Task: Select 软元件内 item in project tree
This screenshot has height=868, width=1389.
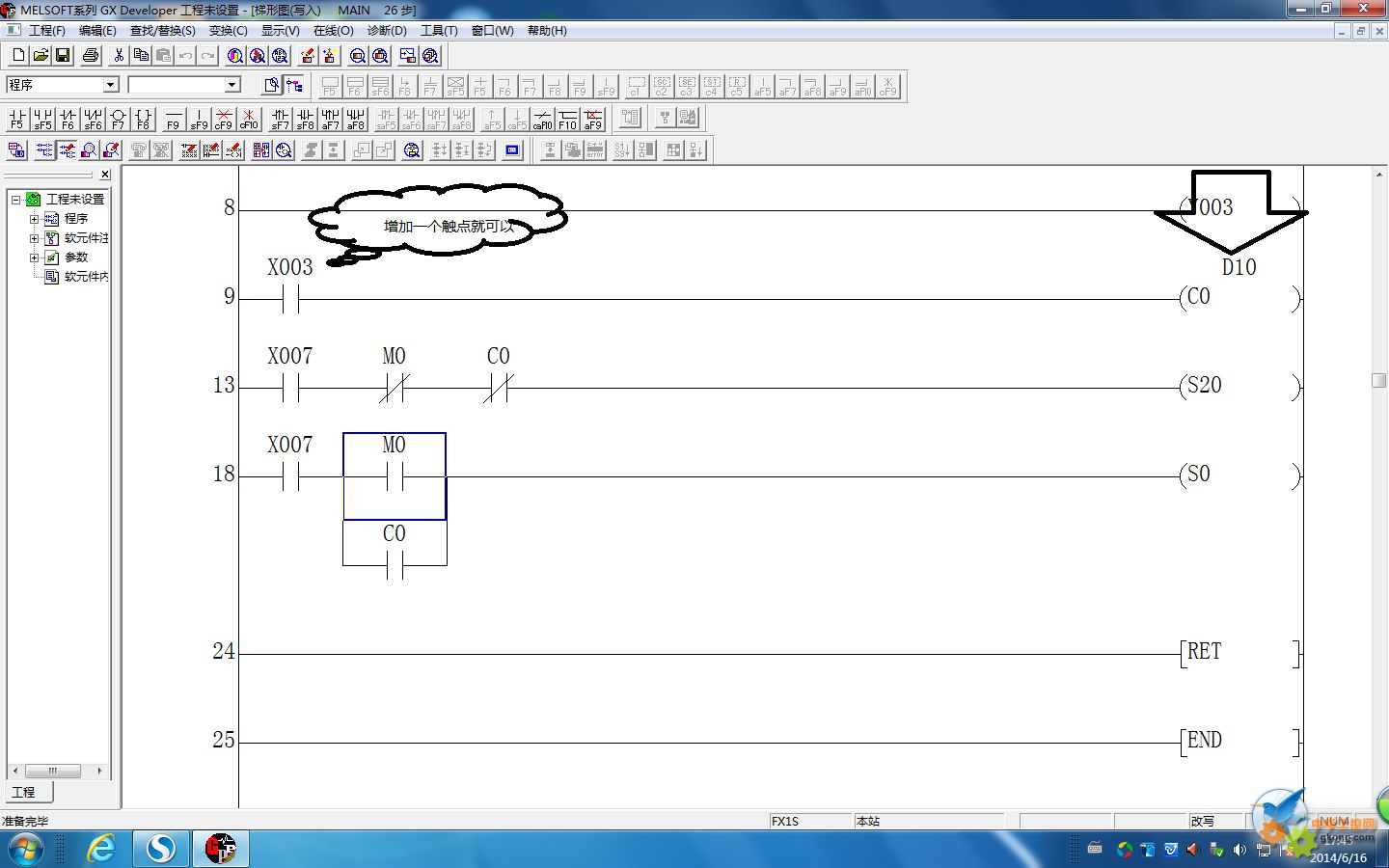Action: (x=86, y=277)
